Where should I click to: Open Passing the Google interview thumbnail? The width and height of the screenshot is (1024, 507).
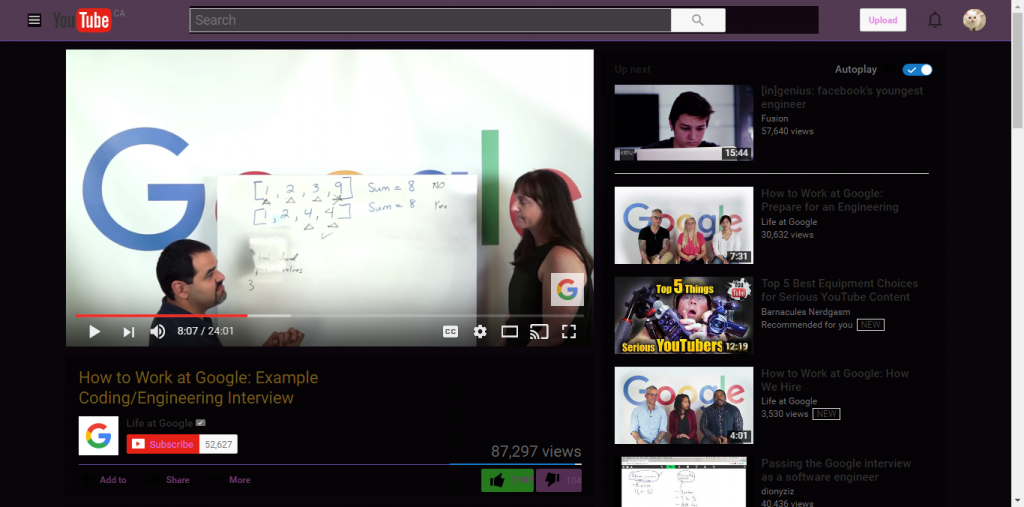pos(684,482)
